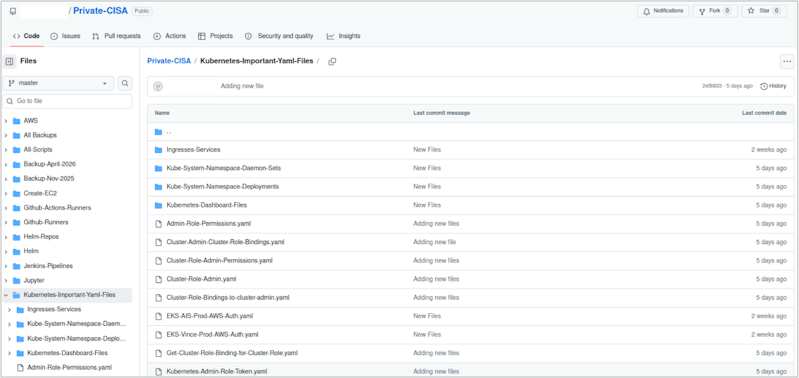Open Cluster-Role-Admin.yaml file
Viewport: 799px width, 378px height.
click(x=201, y=279)
